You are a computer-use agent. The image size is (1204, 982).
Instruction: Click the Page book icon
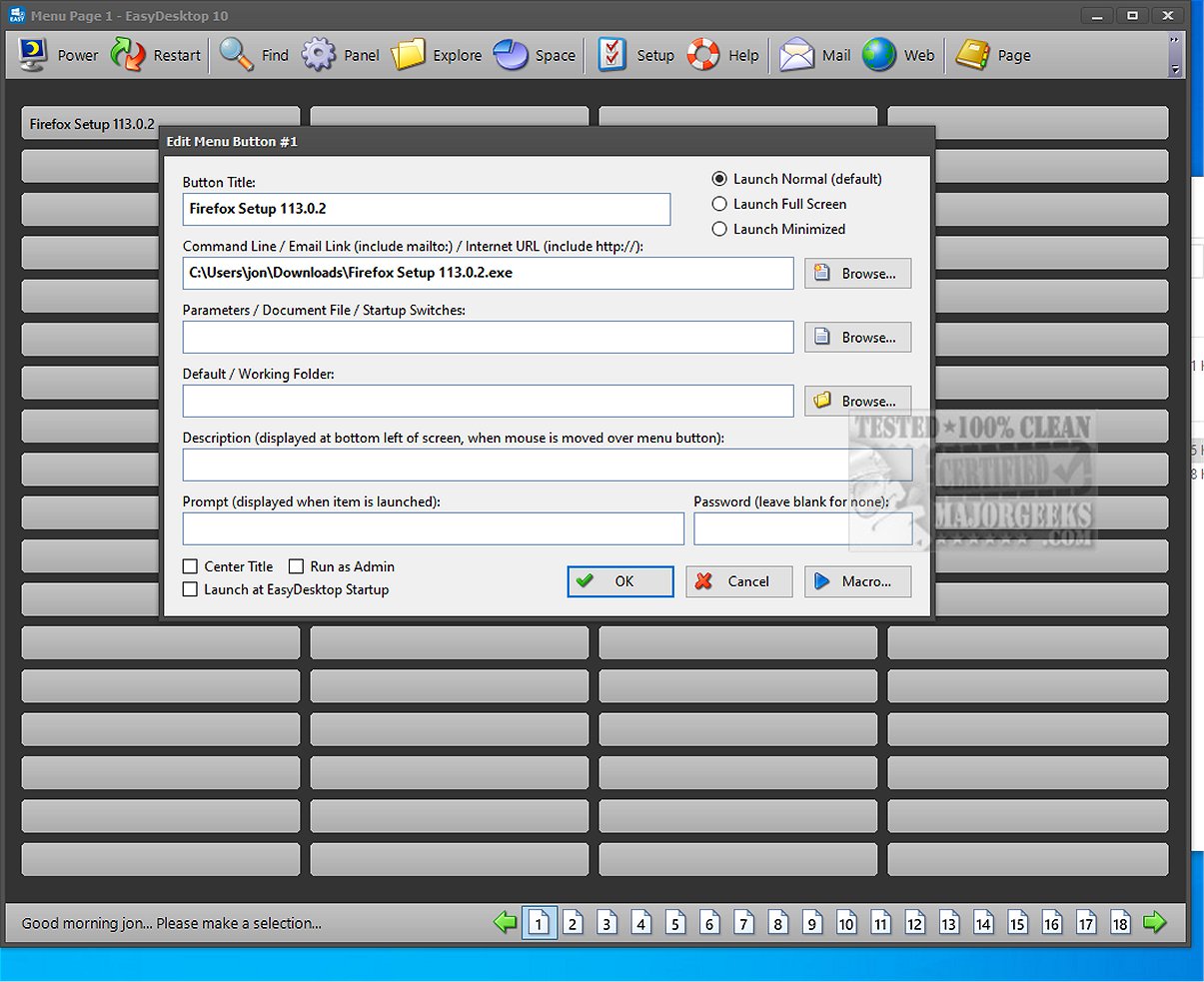[972, 55]
